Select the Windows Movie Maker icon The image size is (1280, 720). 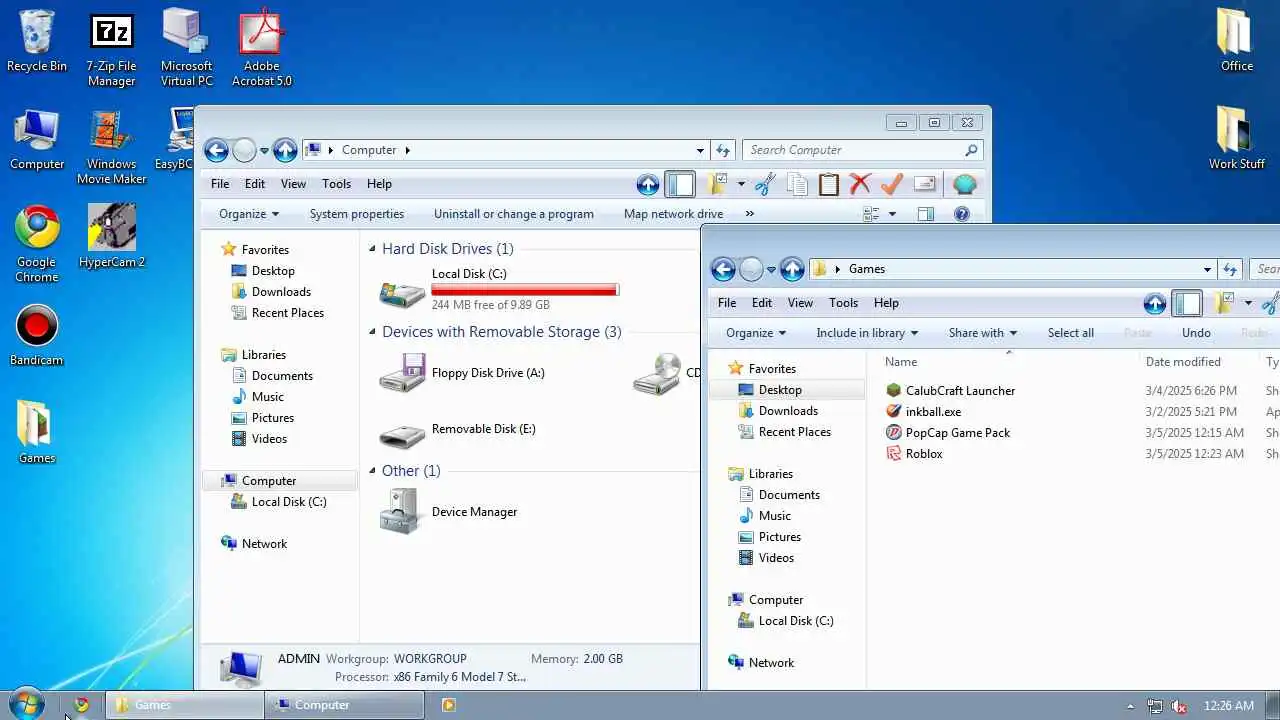click(x=111, y=147)
